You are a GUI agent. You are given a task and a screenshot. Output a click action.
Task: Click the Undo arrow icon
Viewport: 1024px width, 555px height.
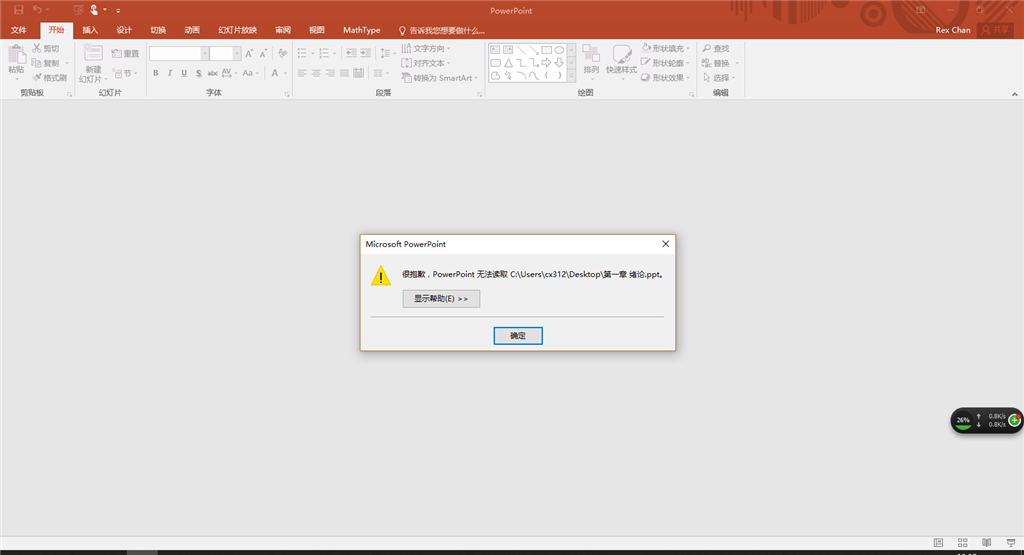pos(38,10)
